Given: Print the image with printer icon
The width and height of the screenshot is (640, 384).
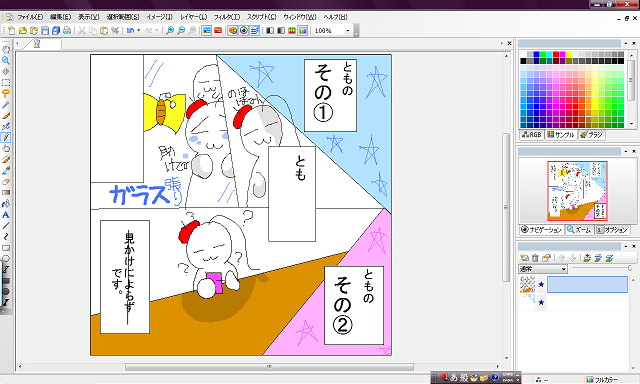Looking at the screenshot, I should [x=67, y=31].
